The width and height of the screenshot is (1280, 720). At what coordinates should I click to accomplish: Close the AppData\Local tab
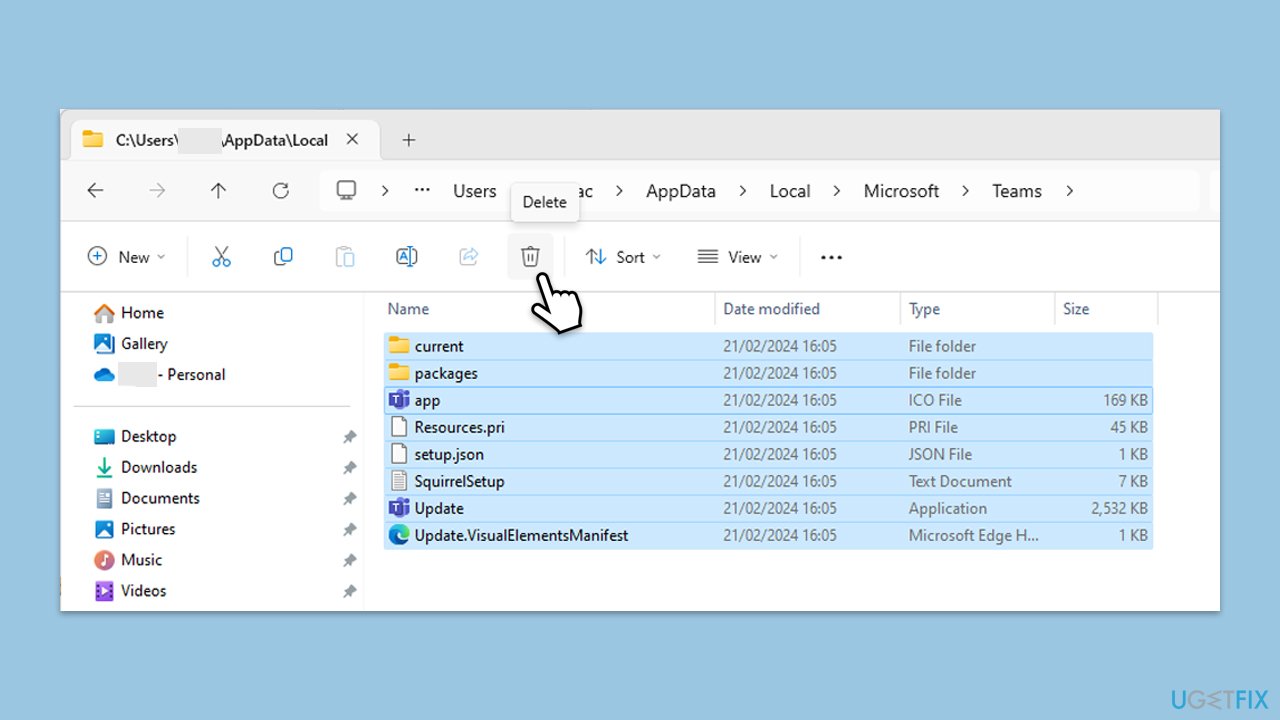pyautogui.click(x=352, y=139)
